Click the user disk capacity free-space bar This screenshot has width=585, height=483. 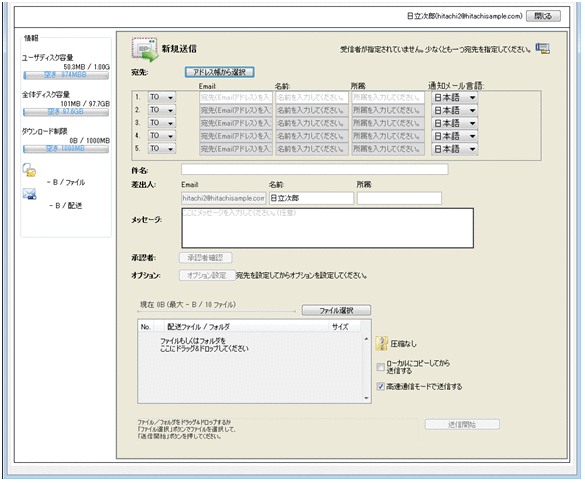[66, 75]
